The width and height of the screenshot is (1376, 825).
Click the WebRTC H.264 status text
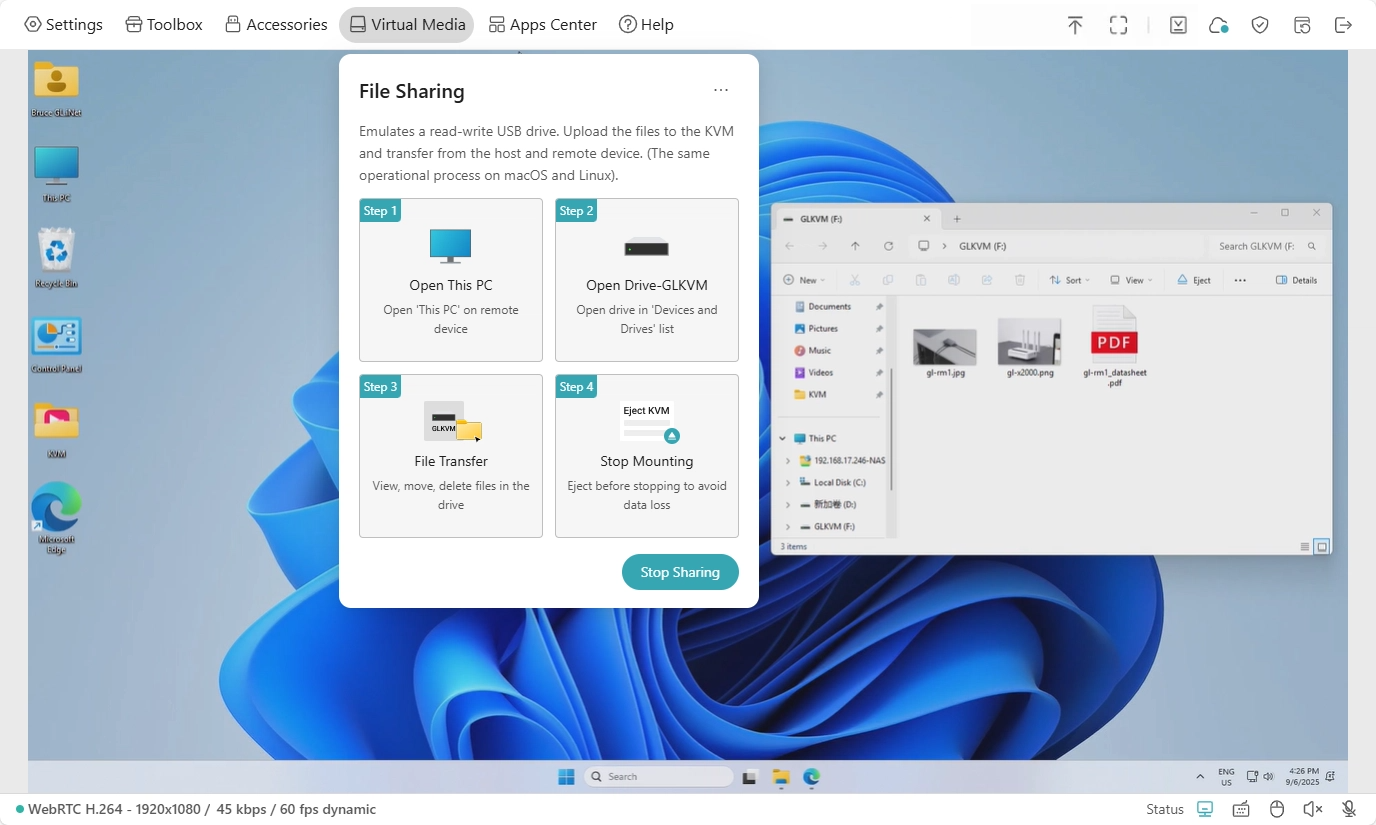(x=202, y=809)
